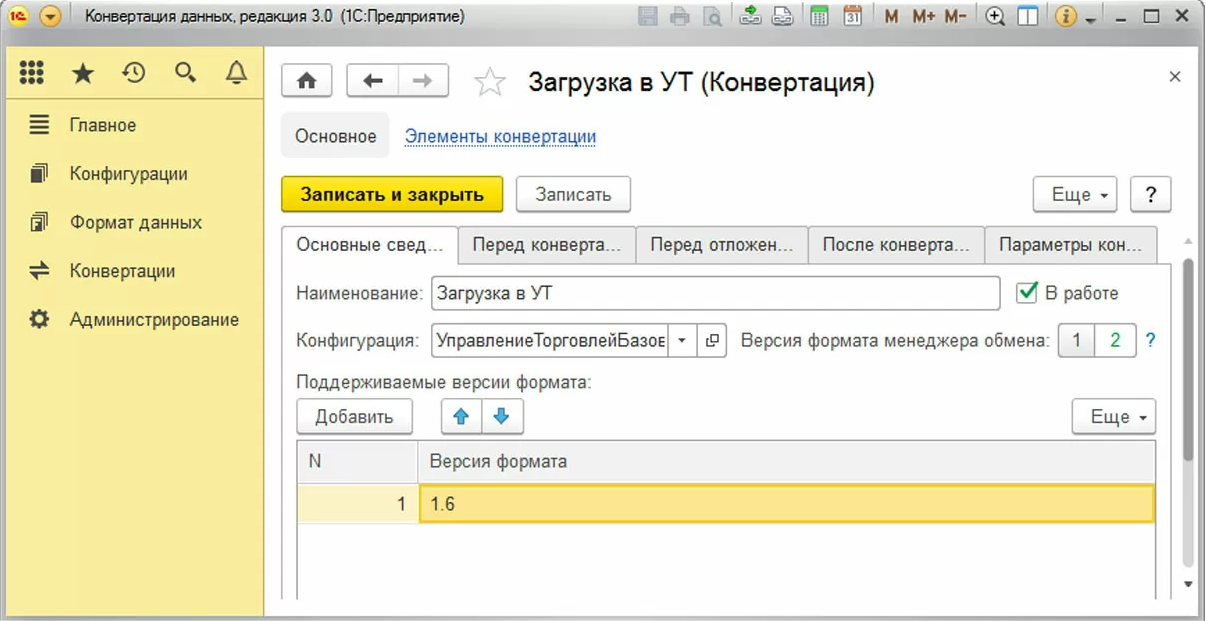Image resolution: width=1206 pixels, height=621 pixels.
Task: Add this form to favorites star
Action: click(490, 82)
